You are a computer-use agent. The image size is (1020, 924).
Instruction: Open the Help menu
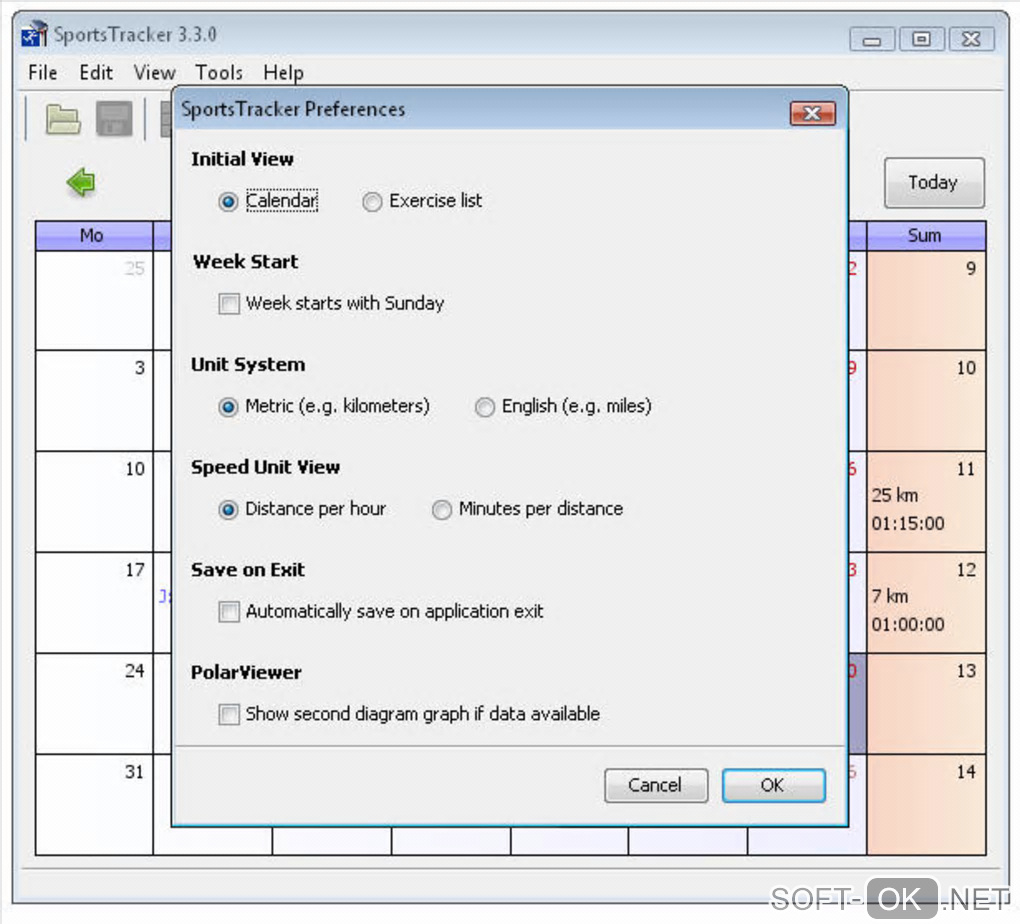pos(283,73)
